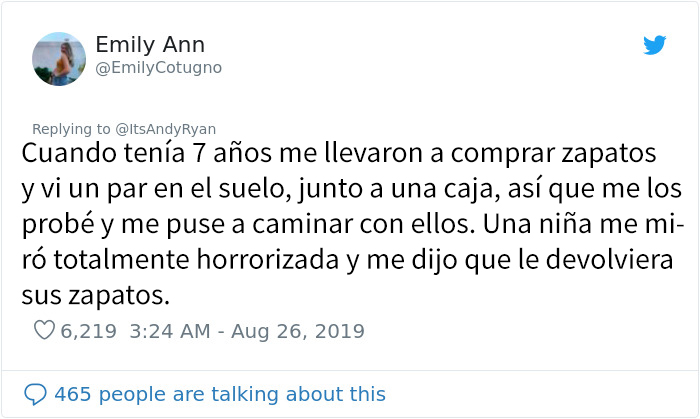Image resolution: width=700 pixels, height=419 pixels.
Task: Open the @ItsAndyRyan mention
Action: [x=166, y=129]
